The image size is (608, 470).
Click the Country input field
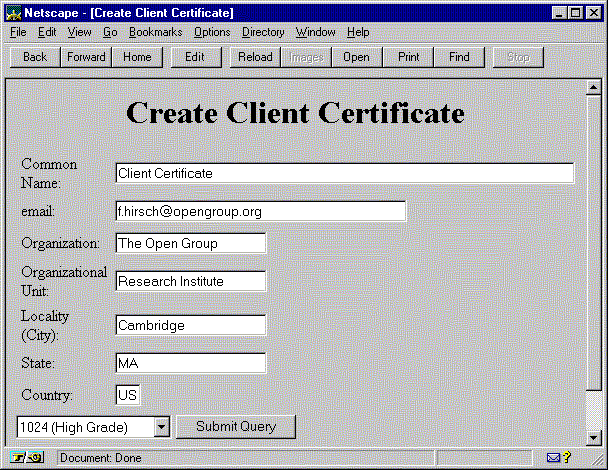(x=128, y=395)
